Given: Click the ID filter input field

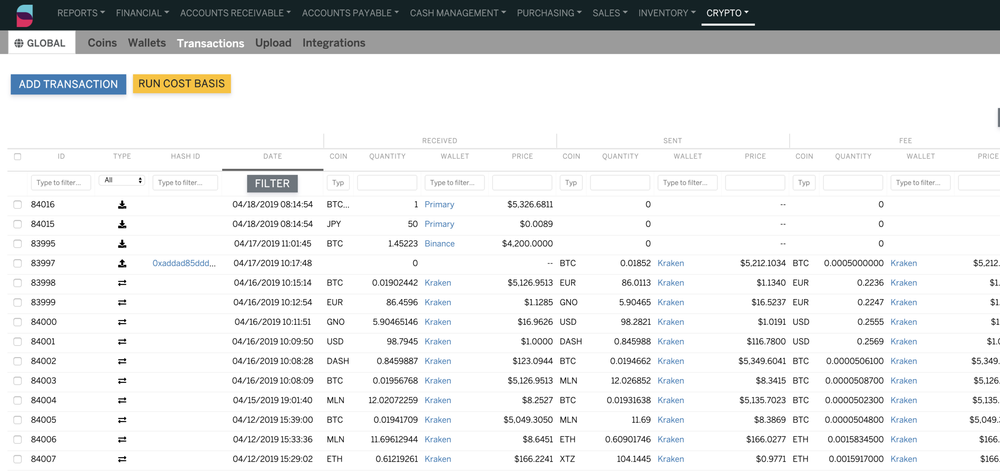Looking at the screenshot, I should [61, 182].
